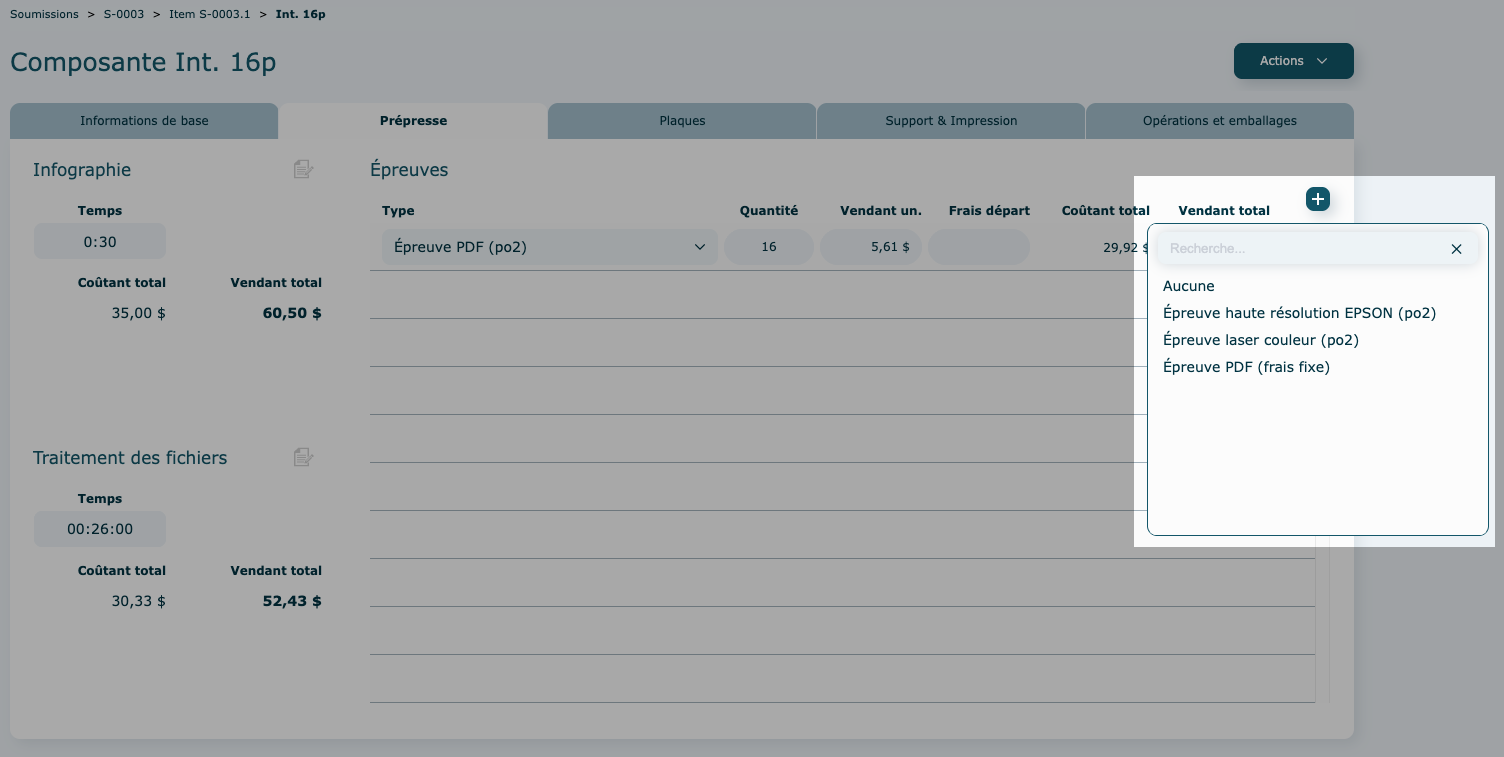Open the Opérations et emballages tab
1504x757 pixels.
[1219, 121]
